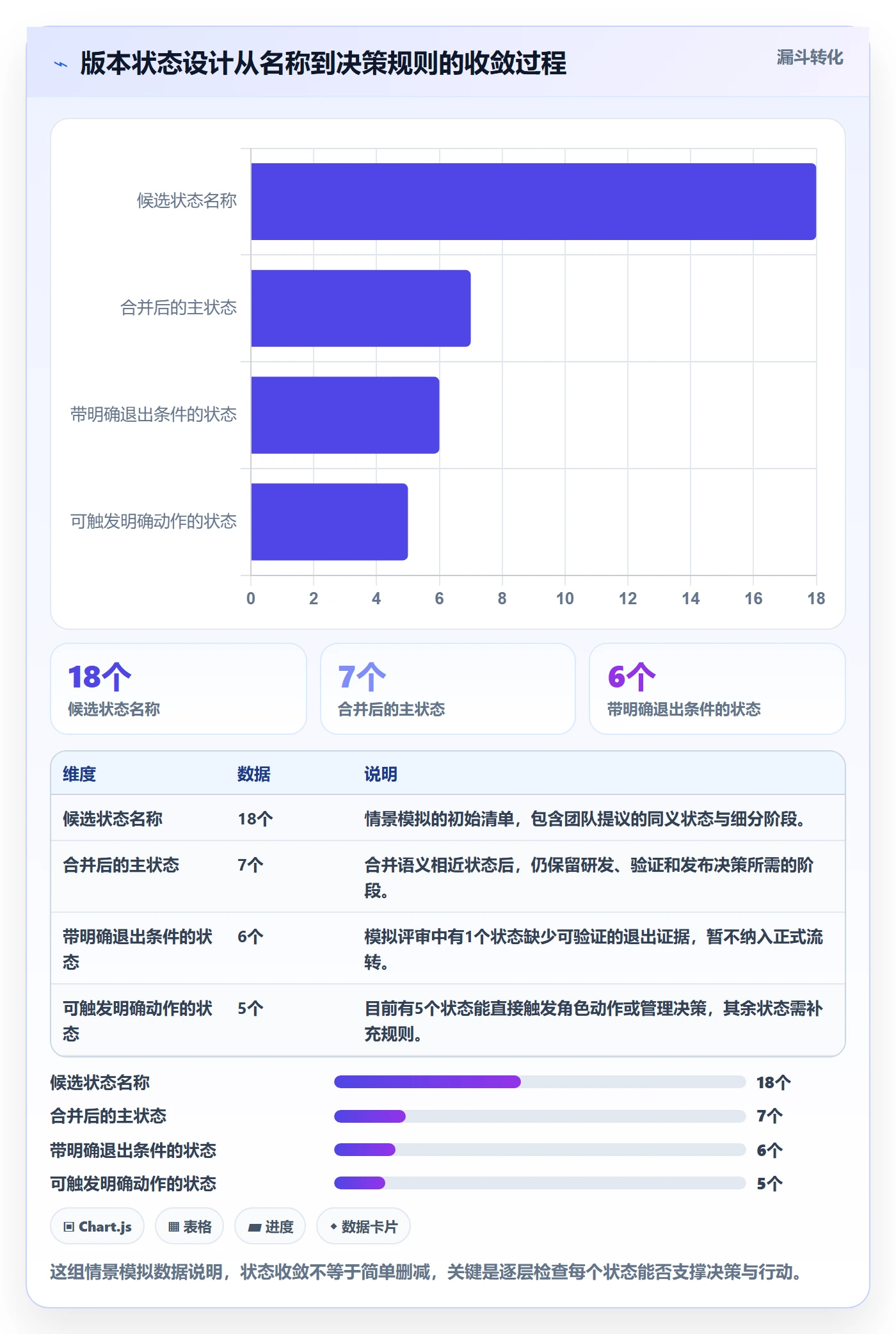Click the 数据卡片 tag chip
The height and width of the screenshot is (1334, 896).
364,1226
